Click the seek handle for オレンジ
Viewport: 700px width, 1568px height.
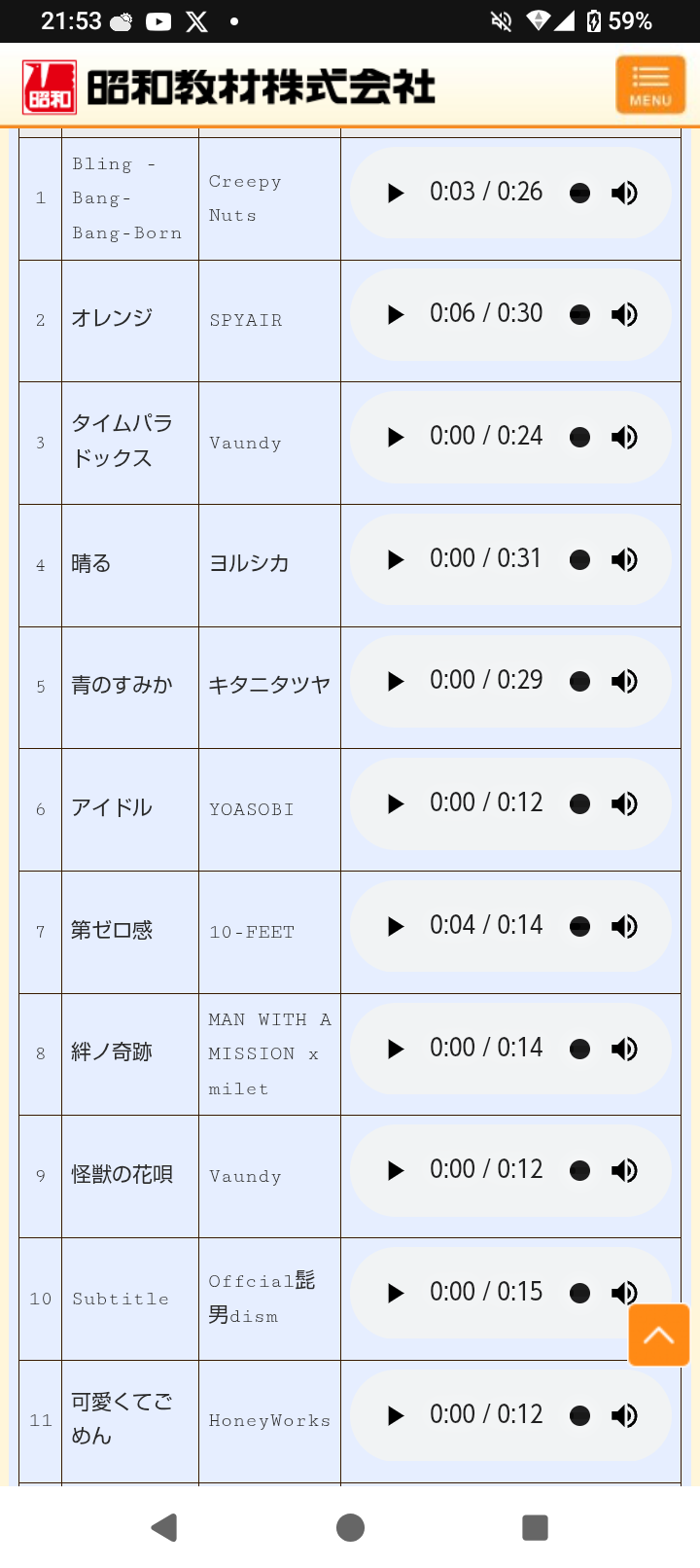[579, 315]
